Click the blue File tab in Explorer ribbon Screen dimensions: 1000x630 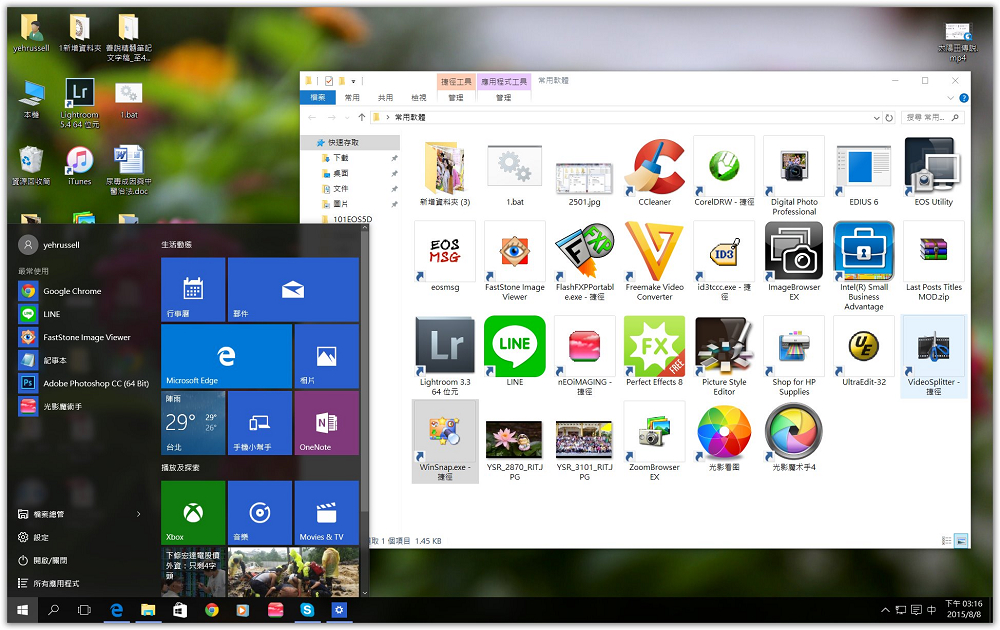click(318, 98)
